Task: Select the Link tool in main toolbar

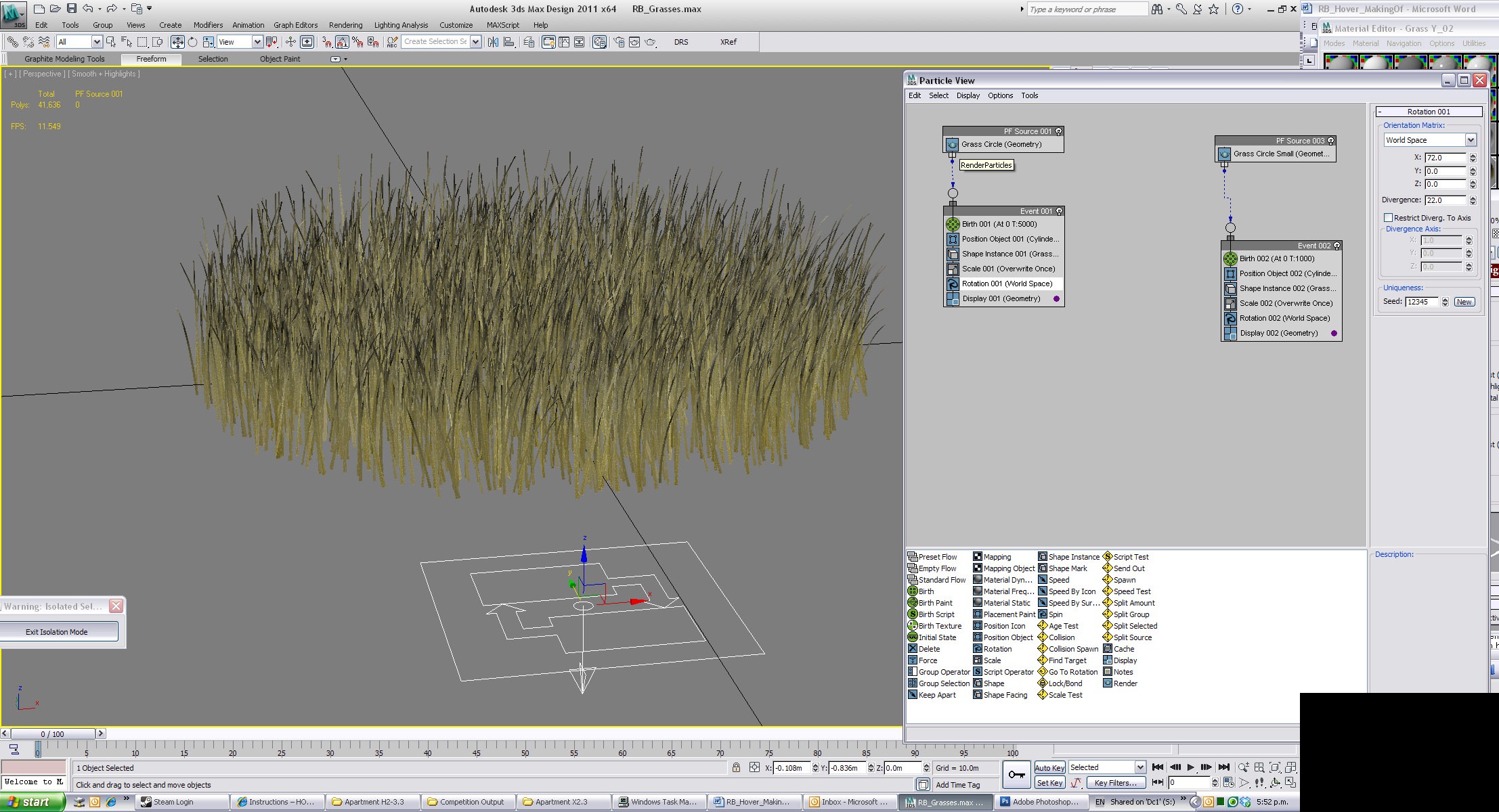Action: 12,42
